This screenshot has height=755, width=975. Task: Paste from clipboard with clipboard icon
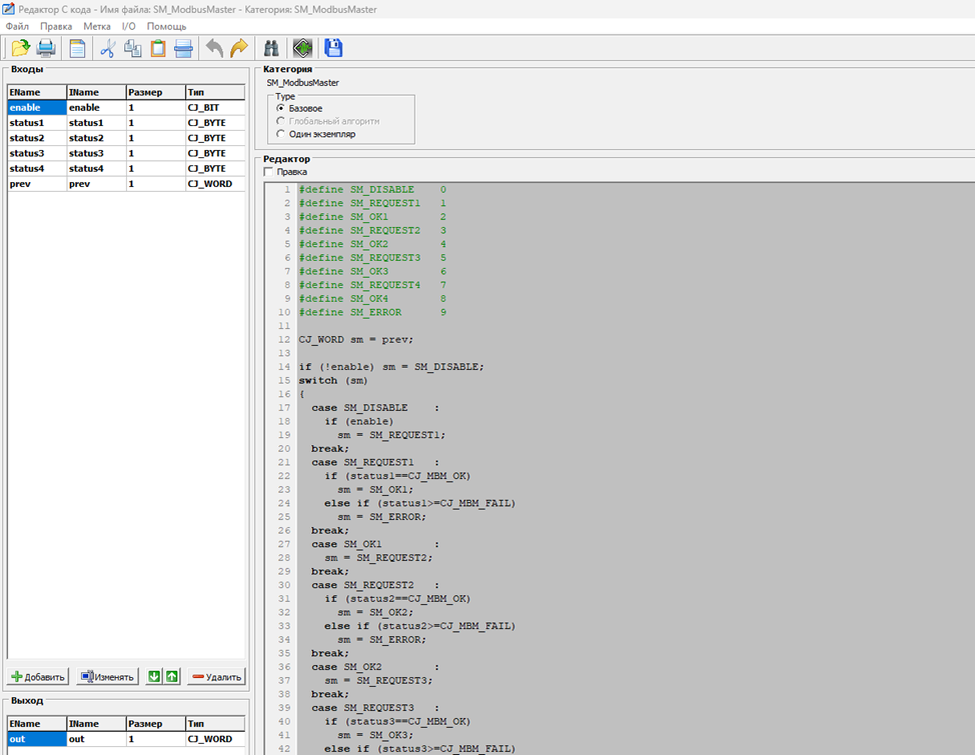(x=158, y=48)
